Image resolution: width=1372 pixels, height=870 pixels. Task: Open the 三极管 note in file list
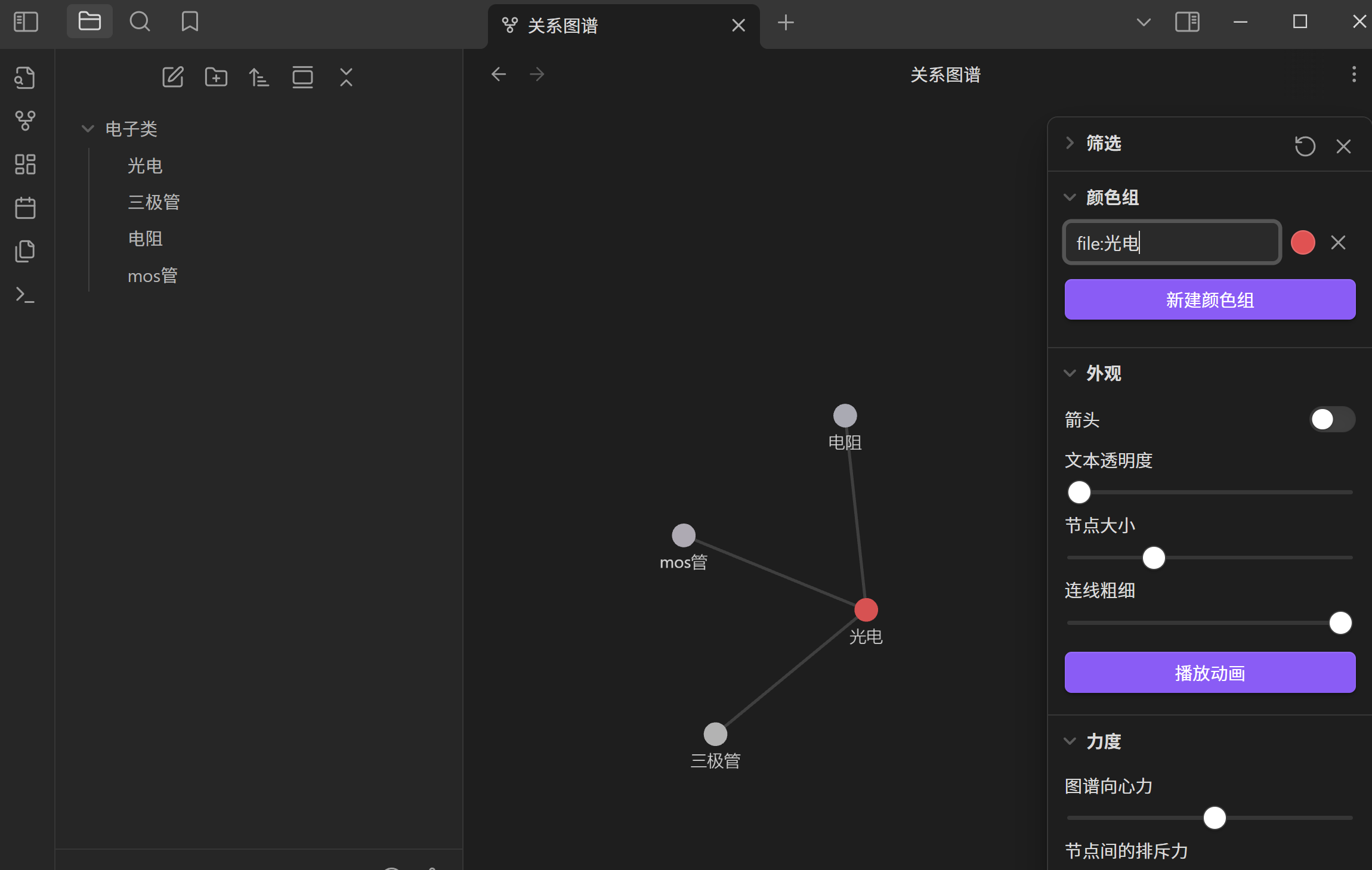tap(154, 202)
